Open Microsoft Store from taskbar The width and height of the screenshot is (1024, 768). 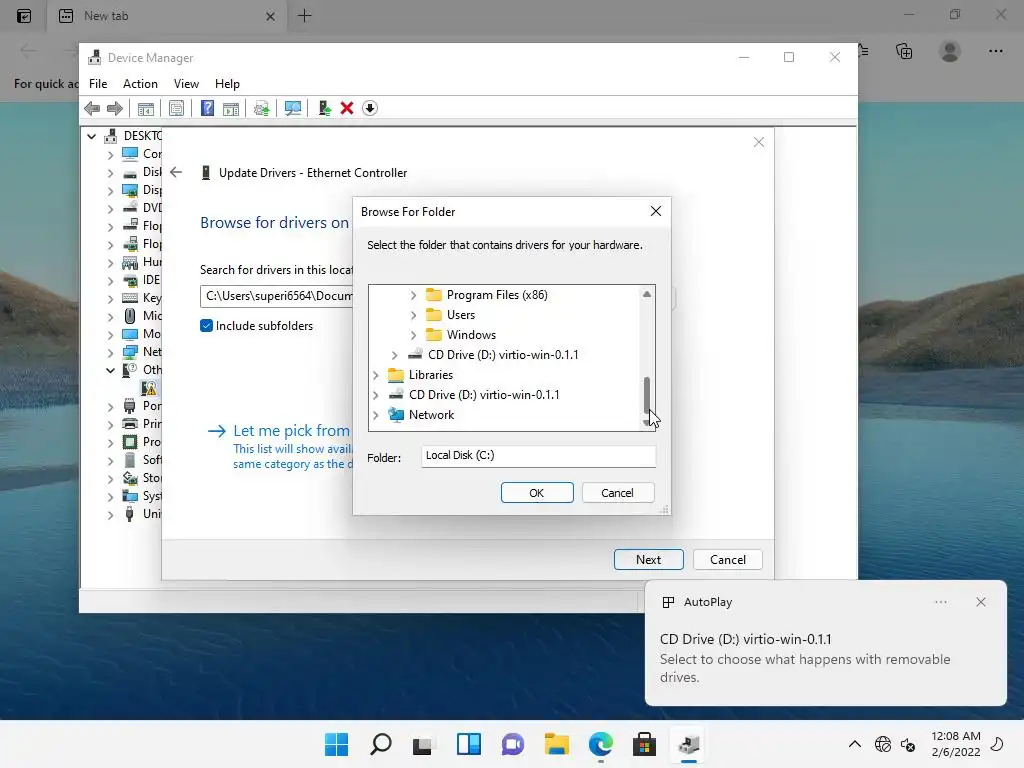pos(644,744)
